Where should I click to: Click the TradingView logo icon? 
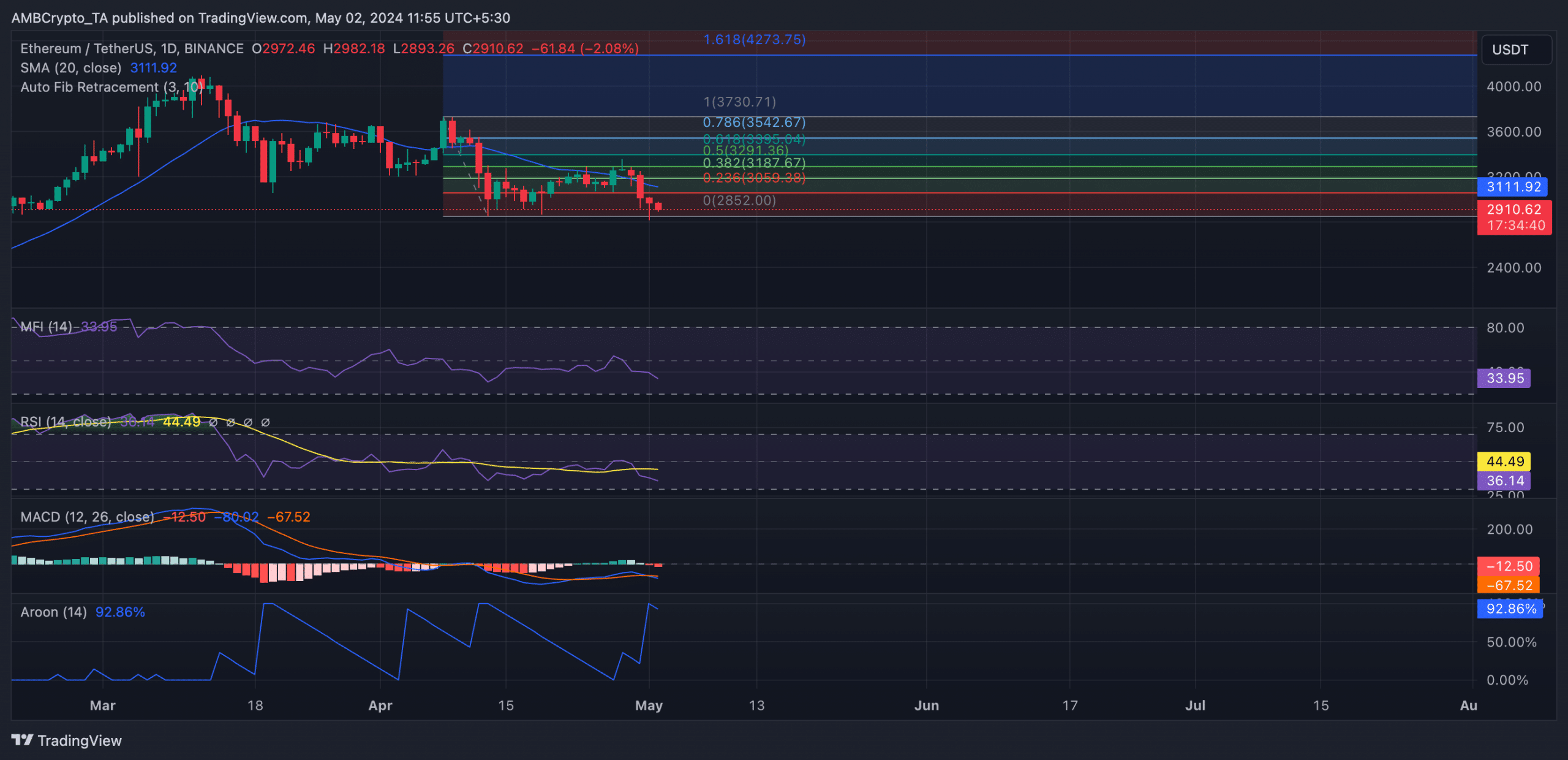[x=22, y=740]
